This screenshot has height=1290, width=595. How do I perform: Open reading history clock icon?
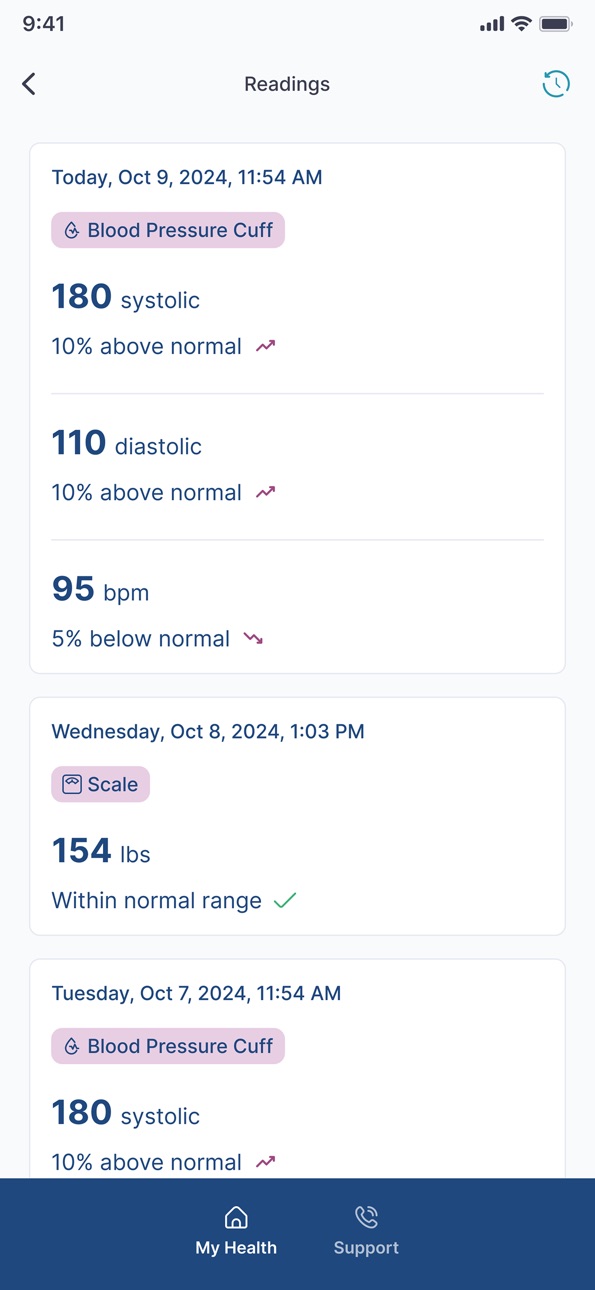point(556,84)
